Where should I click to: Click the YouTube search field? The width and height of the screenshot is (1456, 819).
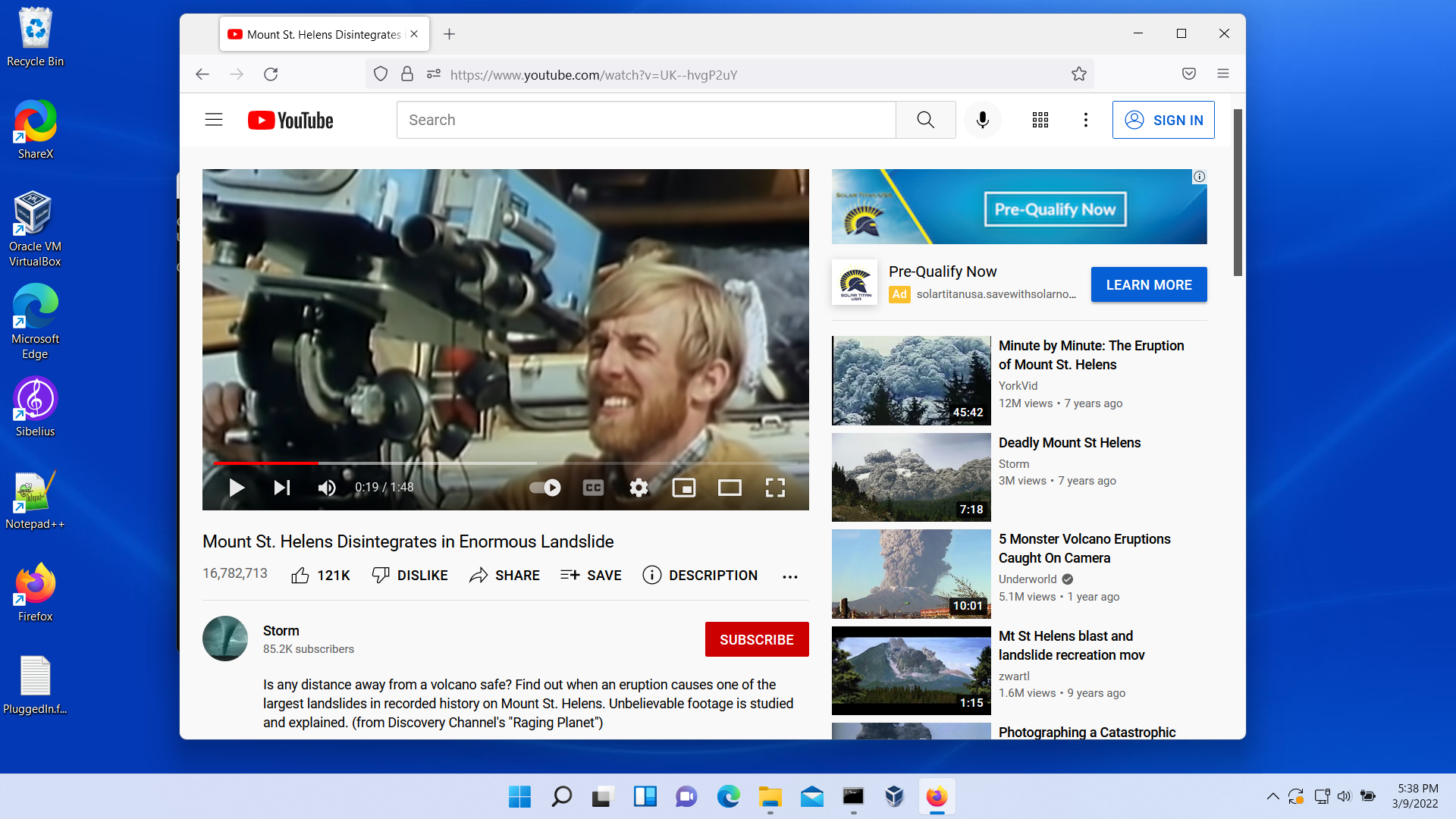pyautogui.click(x=645, y=120)
